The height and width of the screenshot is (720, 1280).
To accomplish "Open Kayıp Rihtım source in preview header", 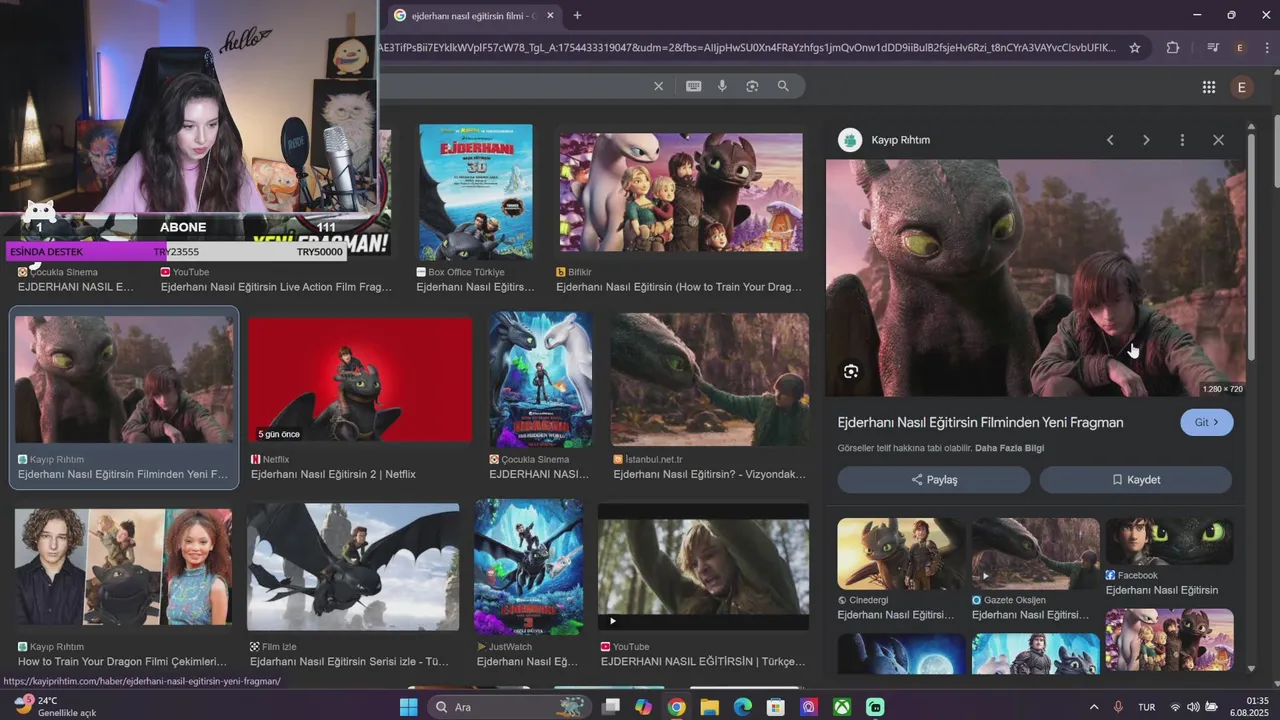I will (x=886, y=140).
